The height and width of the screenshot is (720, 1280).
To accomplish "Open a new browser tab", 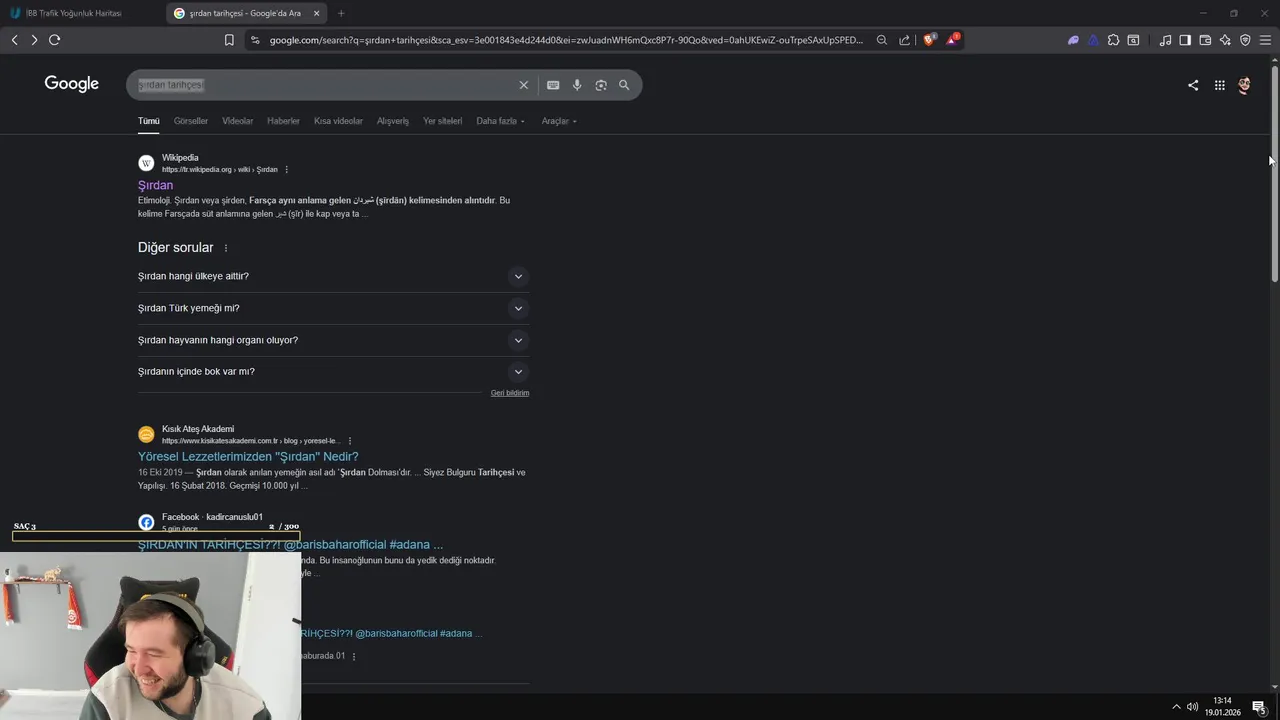I will [341, 13].
